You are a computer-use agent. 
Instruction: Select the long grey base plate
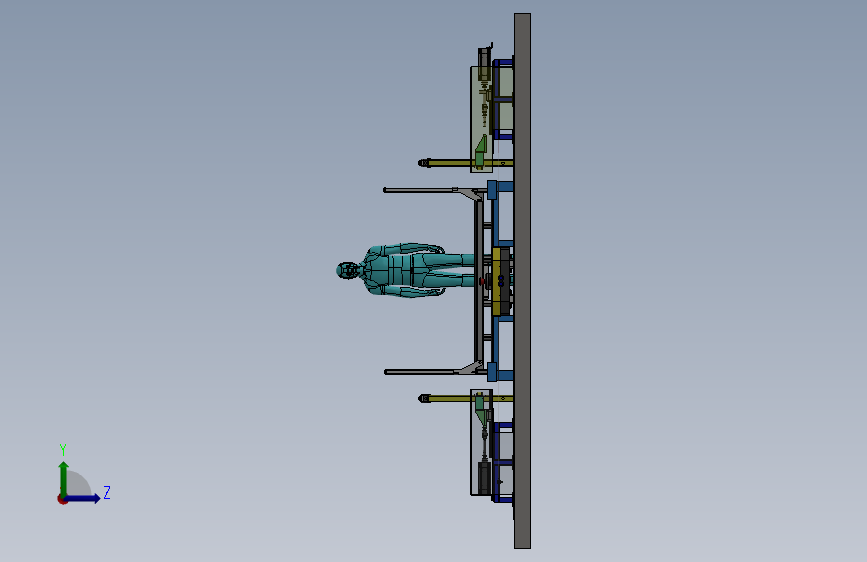pos(523,281)
